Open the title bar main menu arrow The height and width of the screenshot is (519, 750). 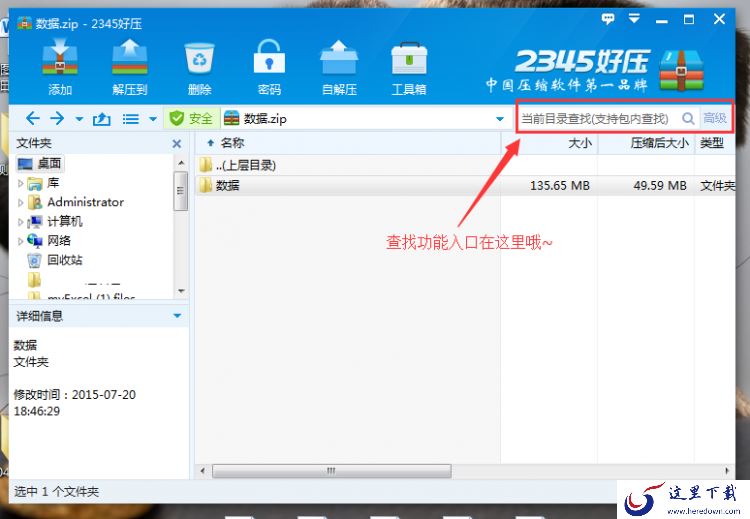pos(634,19)
